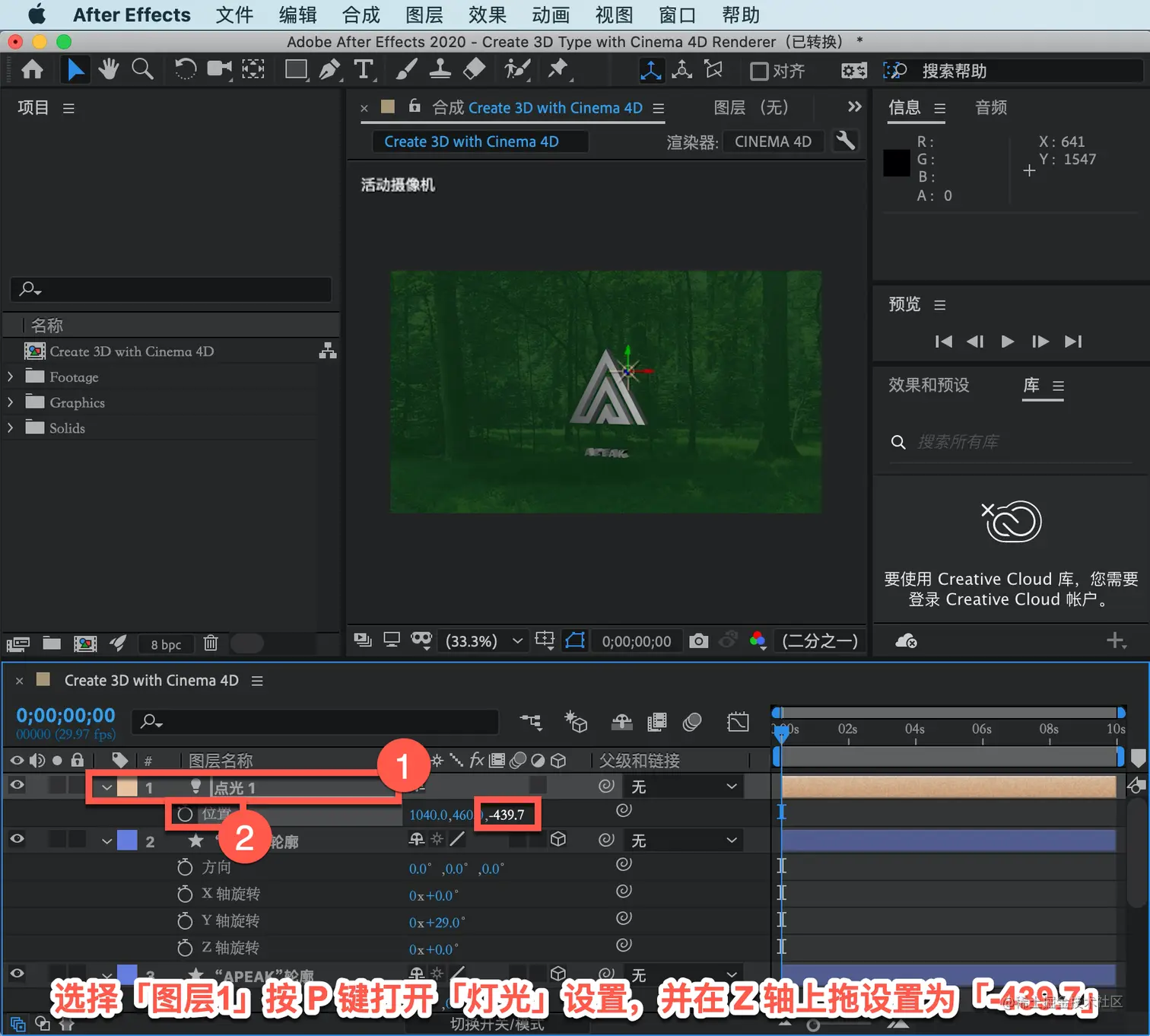Screen dimensions: 1150x1036
Task: Open the 编辑 menu
Action: (297, 15)
